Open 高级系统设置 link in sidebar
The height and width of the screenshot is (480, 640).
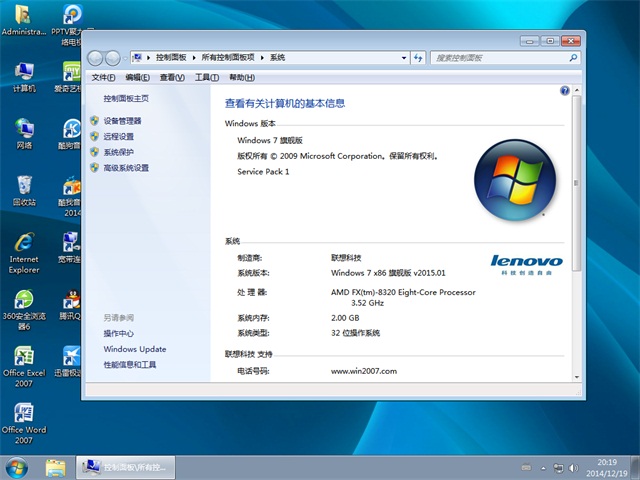[x=126, y=168]
